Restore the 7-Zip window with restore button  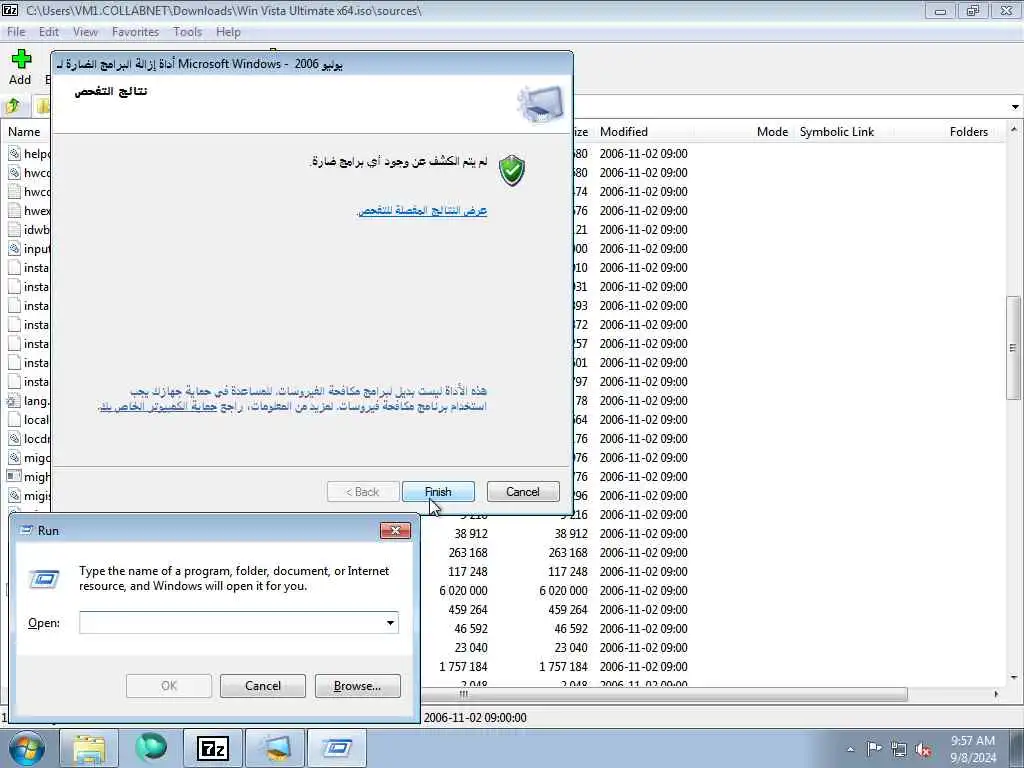tap(972, 10)
